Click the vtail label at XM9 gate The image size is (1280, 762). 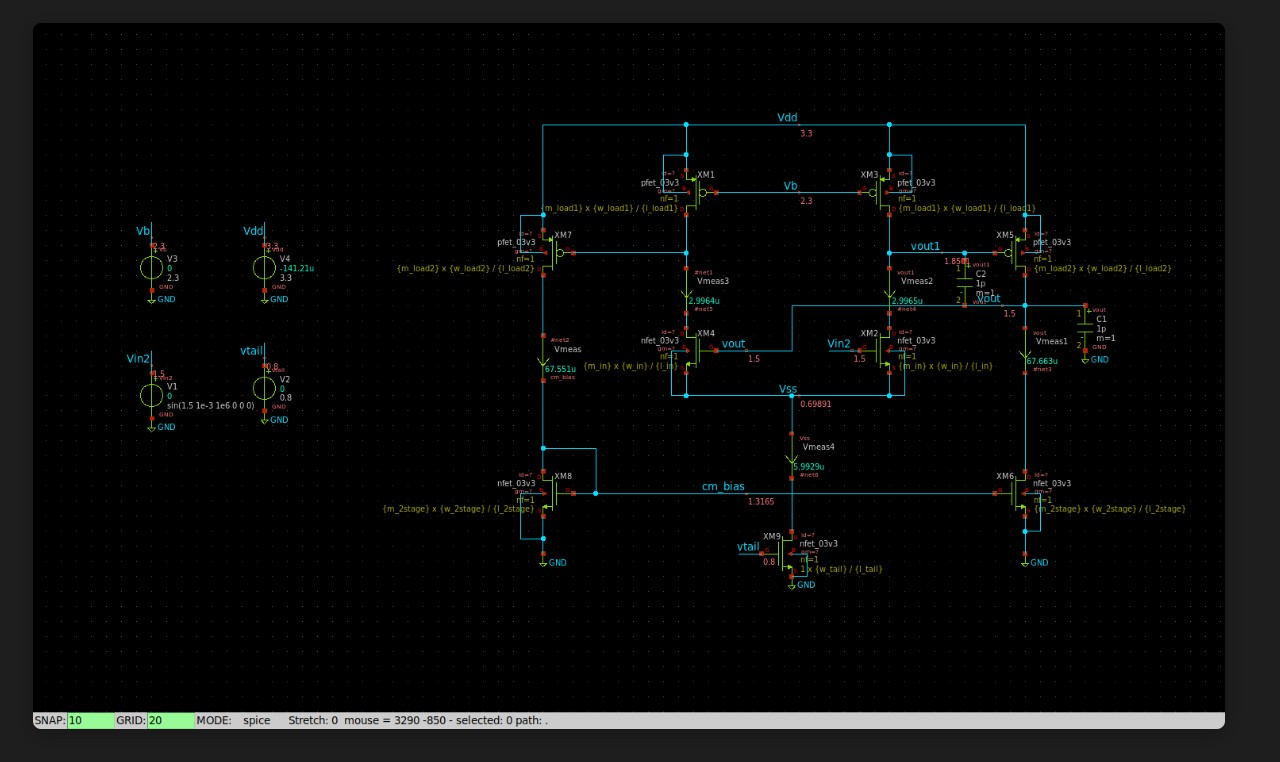749,547
